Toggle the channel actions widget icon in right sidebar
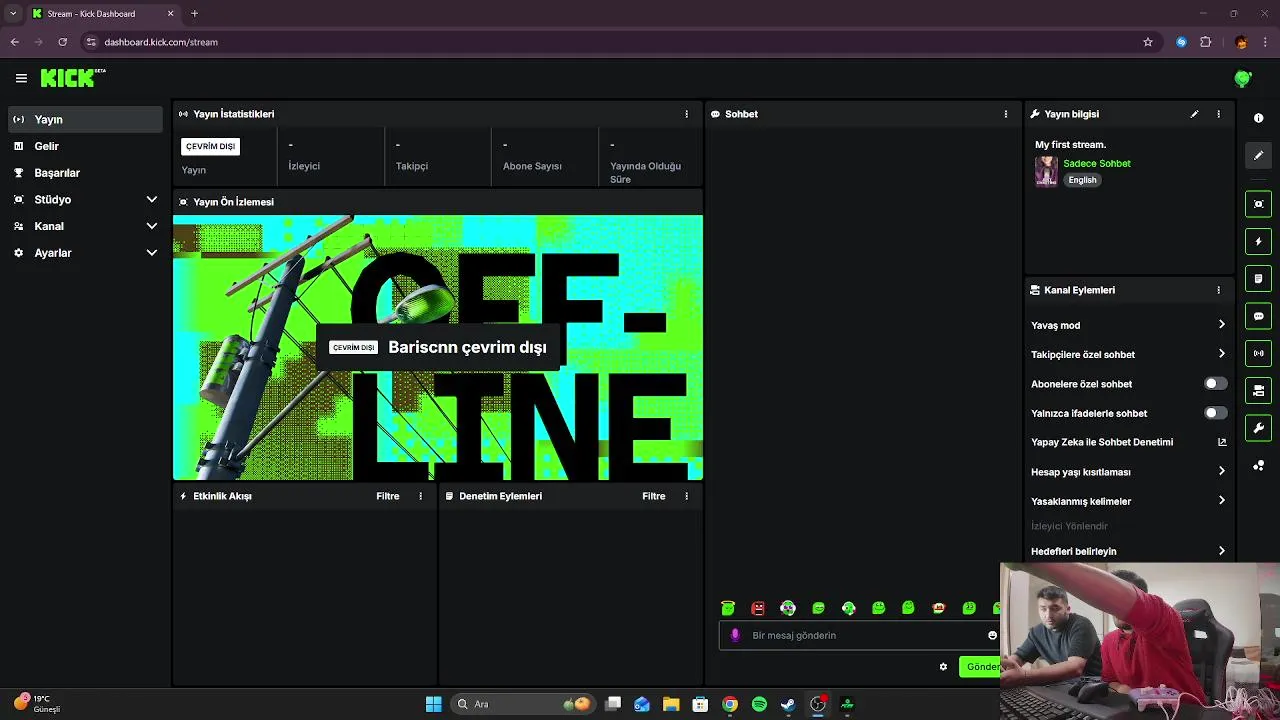Image resolution: width=1280 pixels, height=720 pixels. 1258,390
